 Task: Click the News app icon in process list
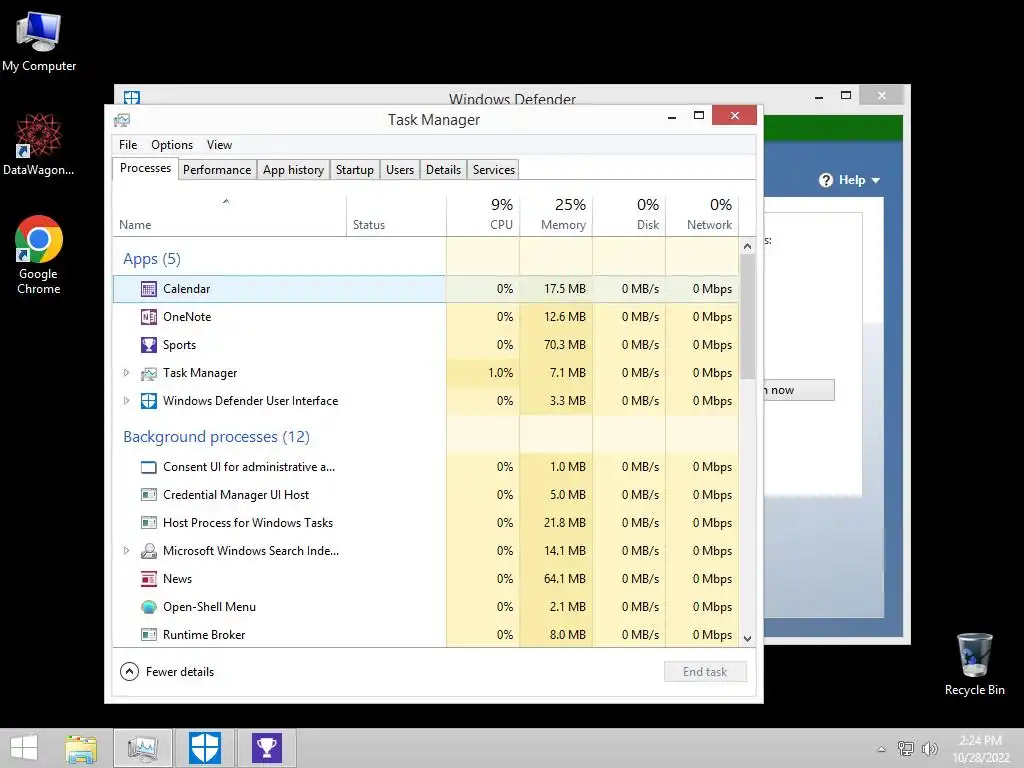[149, 579]
